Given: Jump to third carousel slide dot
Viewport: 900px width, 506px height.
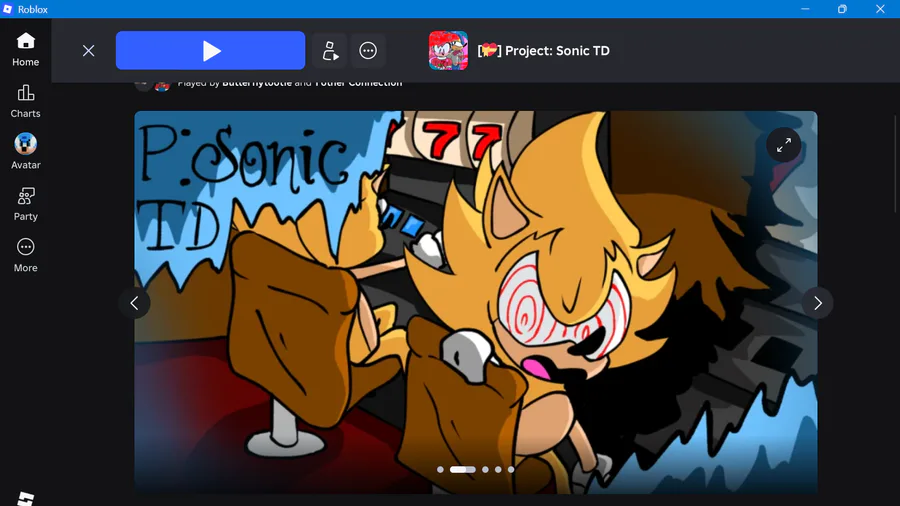Looking at the screenshot, I should pyautogui.click(x=486, y=469).
